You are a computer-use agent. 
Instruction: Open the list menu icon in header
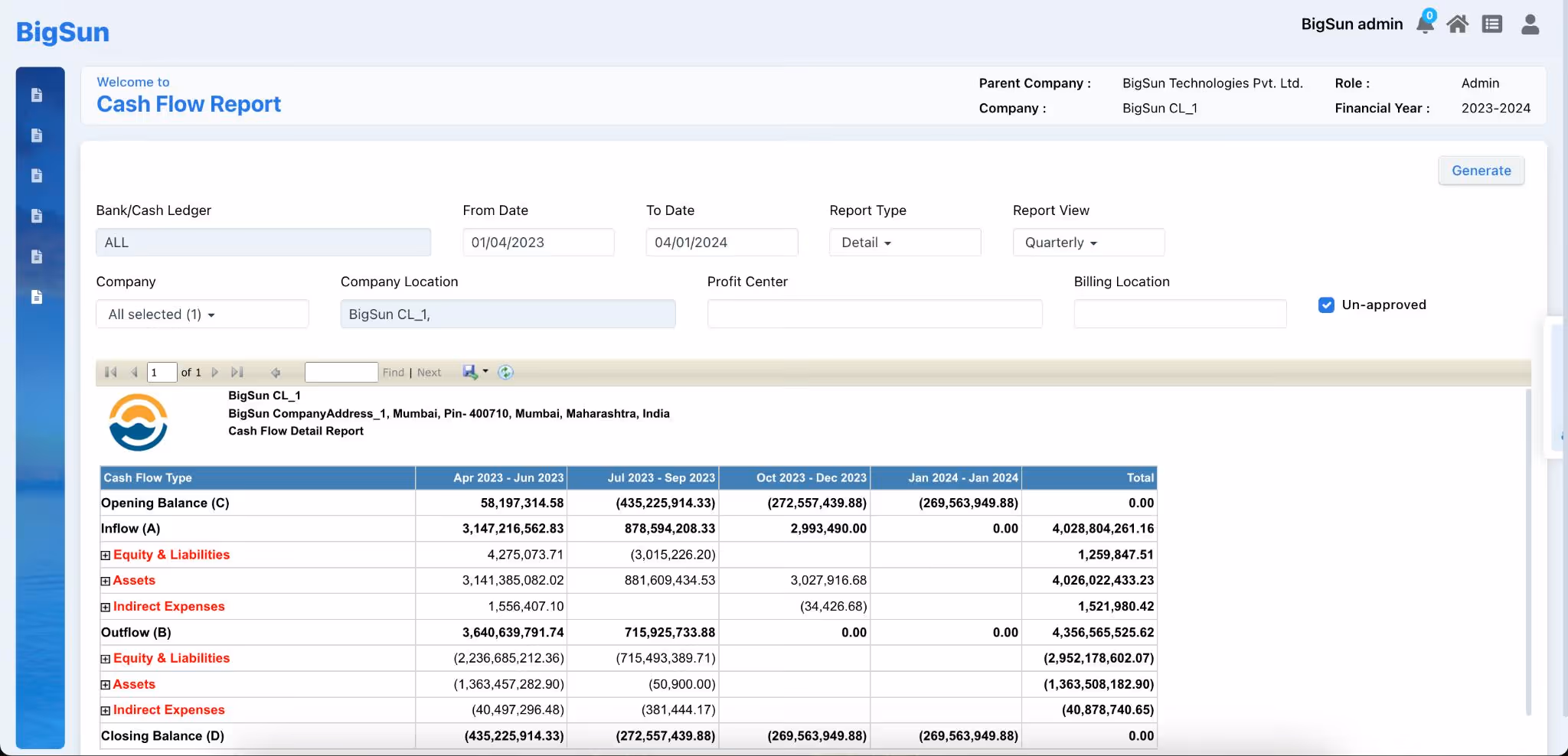[x=1492, y=24]
